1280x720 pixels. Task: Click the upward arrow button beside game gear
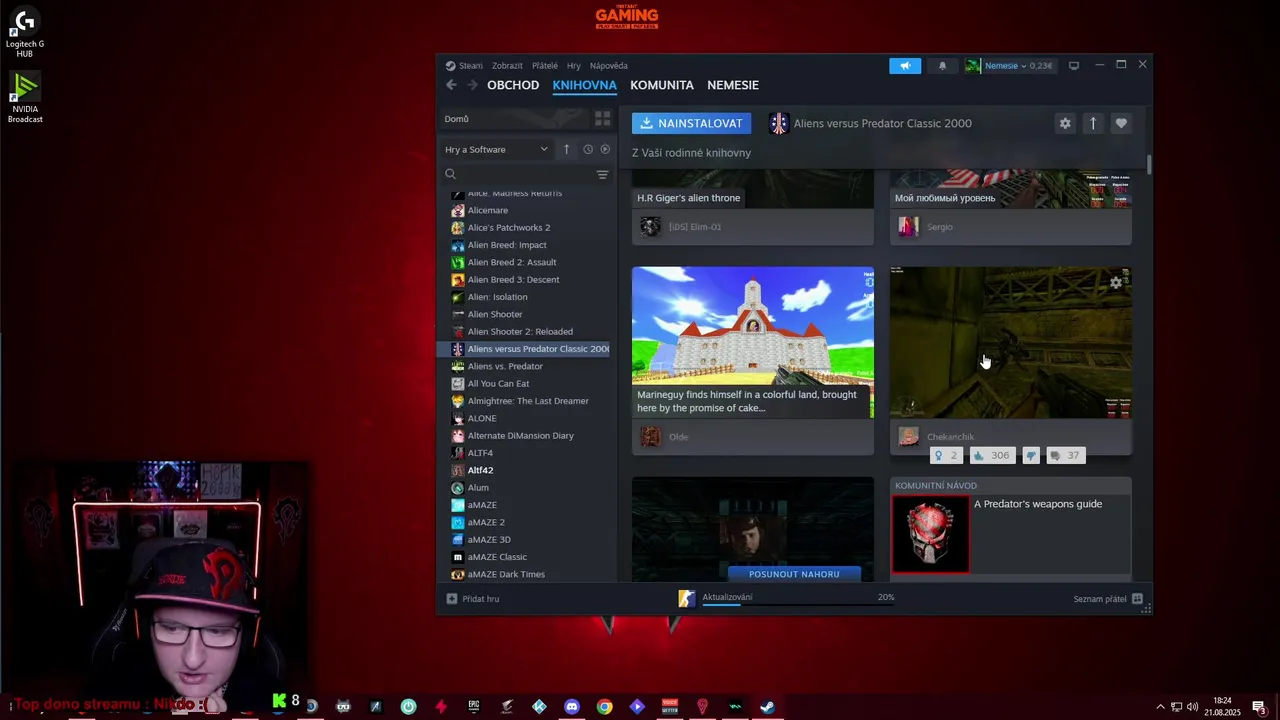[x=1093, y=123]
